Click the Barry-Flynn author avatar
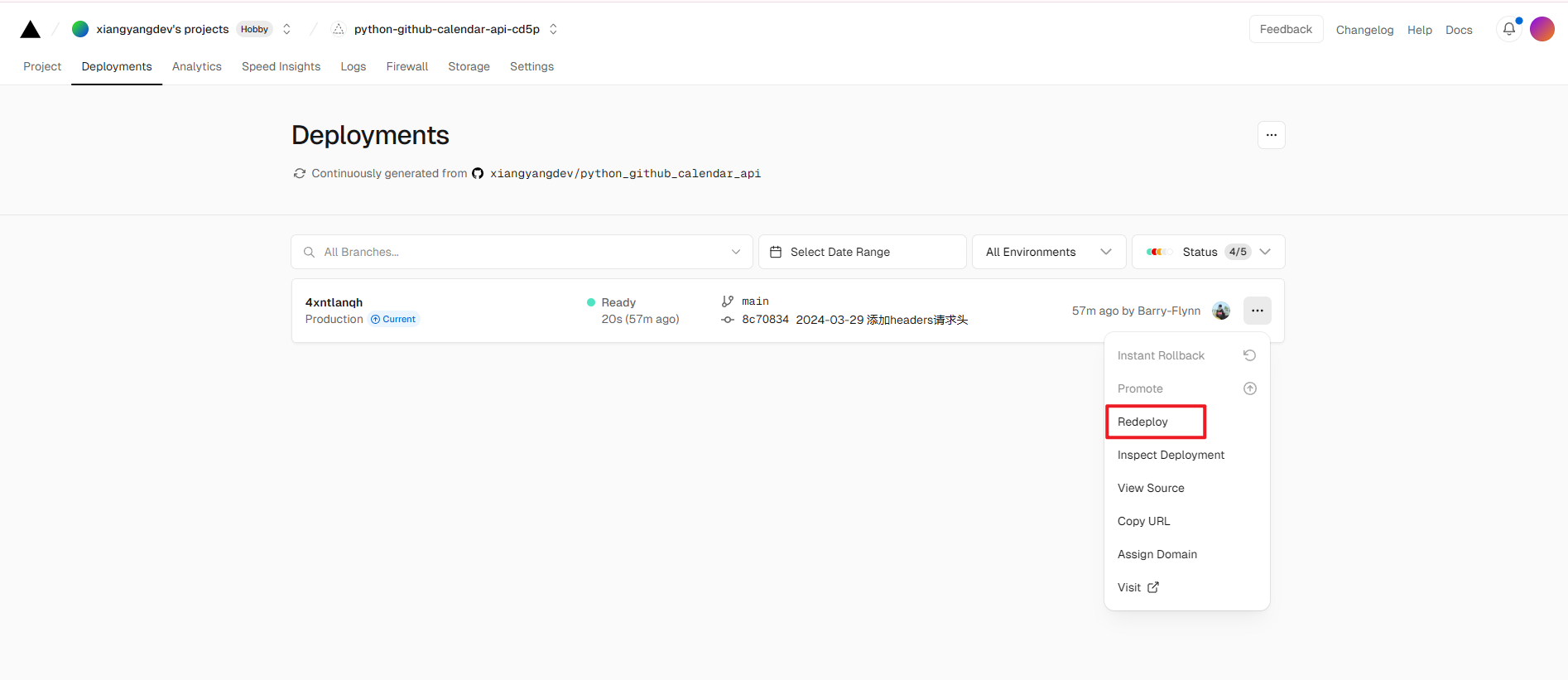Image resolution: width=1568 pixels, height=680 pixels. coord(1221,311)
